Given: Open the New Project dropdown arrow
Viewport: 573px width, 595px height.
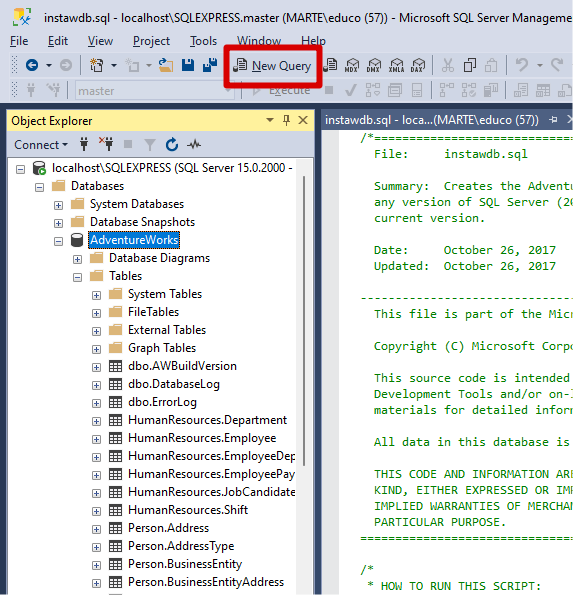Looking at the screenshot, I should (x=113, y=65).
